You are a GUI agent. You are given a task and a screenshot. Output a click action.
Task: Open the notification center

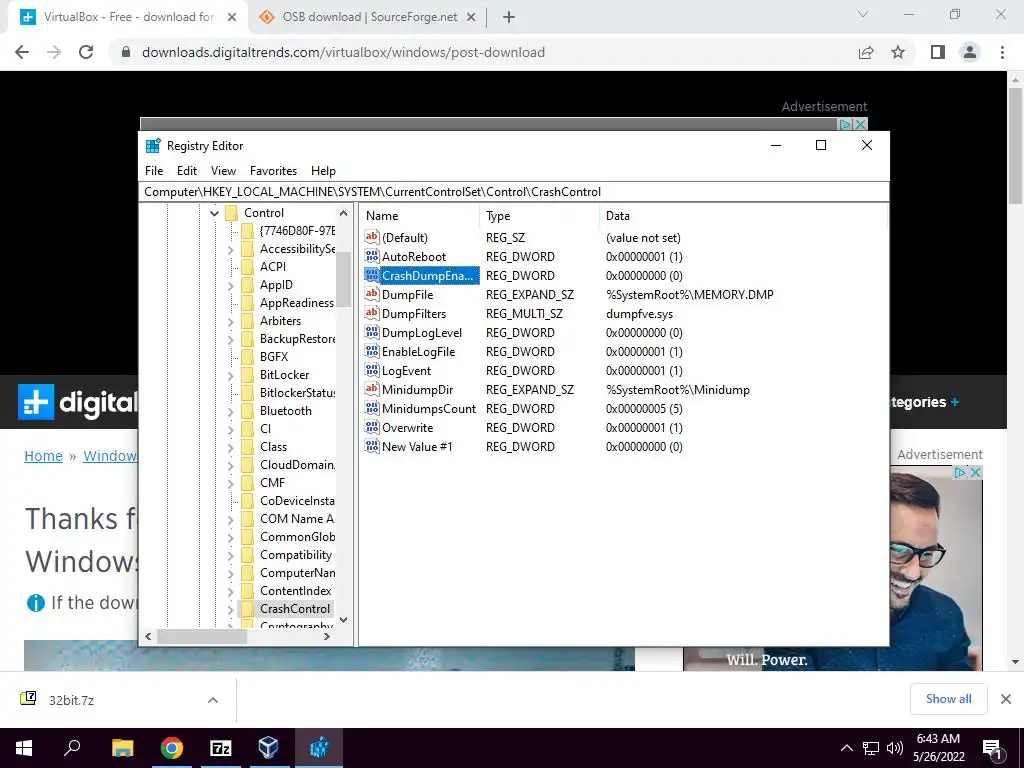(993, 748)
